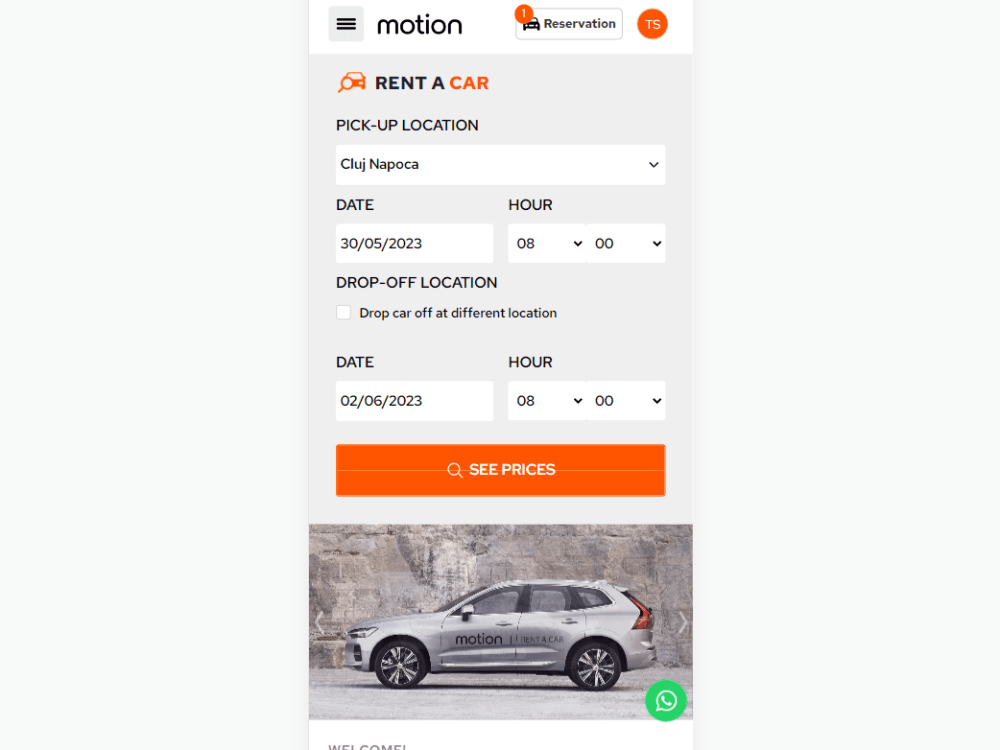Open the TS user profile avatar
This screenshot has height=750, width=1000.
pos(652,24)
